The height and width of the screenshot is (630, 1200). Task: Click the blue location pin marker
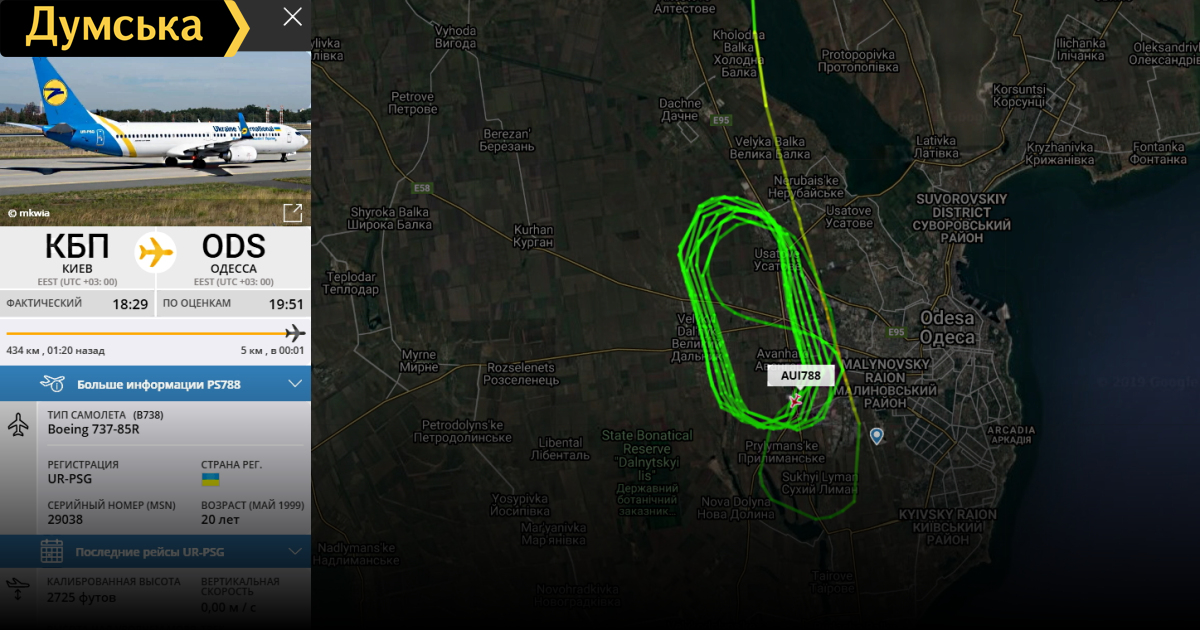(x=877, y=436)
